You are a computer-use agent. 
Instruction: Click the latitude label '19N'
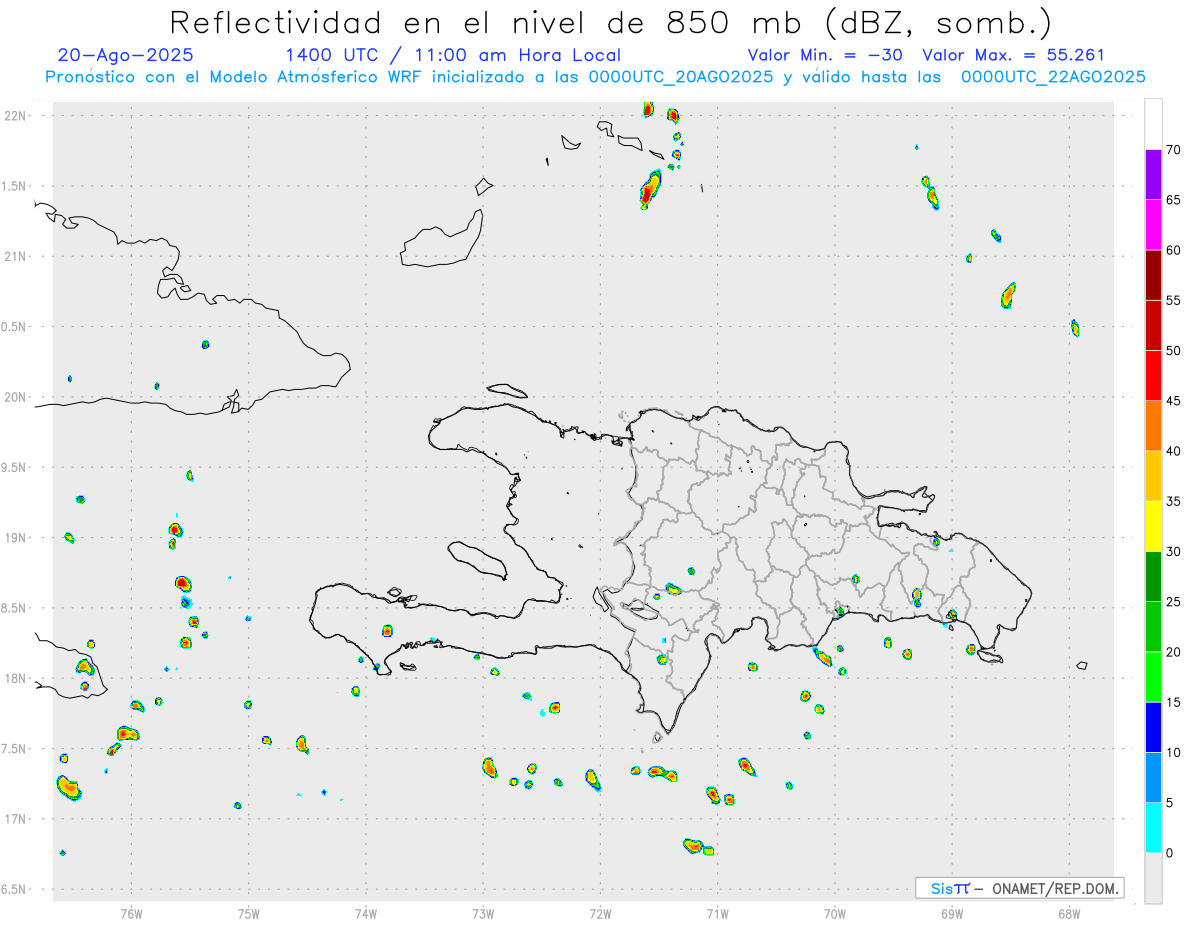click(x=17, y=538)
